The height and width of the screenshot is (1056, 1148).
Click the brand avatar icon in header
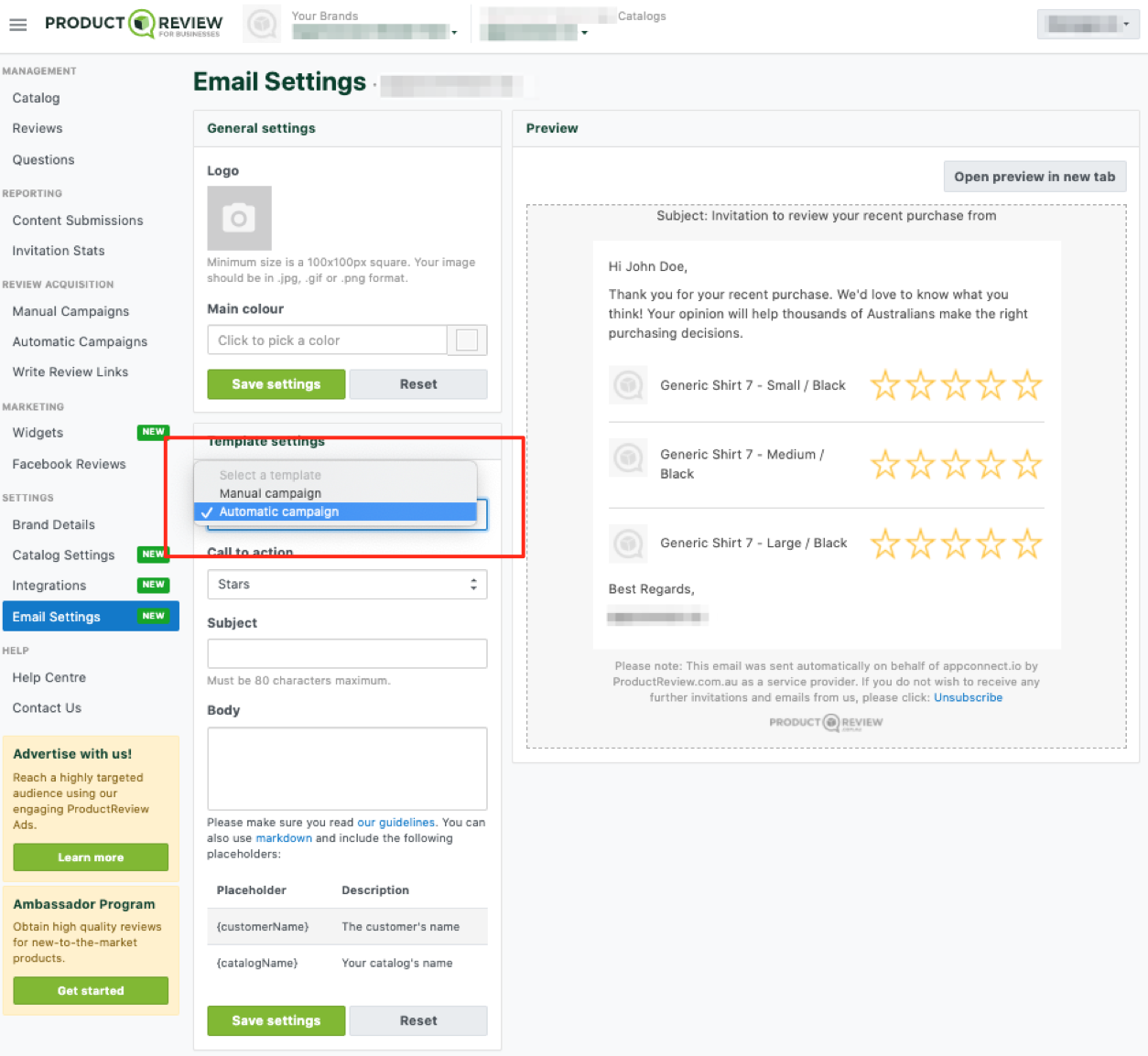262,24
